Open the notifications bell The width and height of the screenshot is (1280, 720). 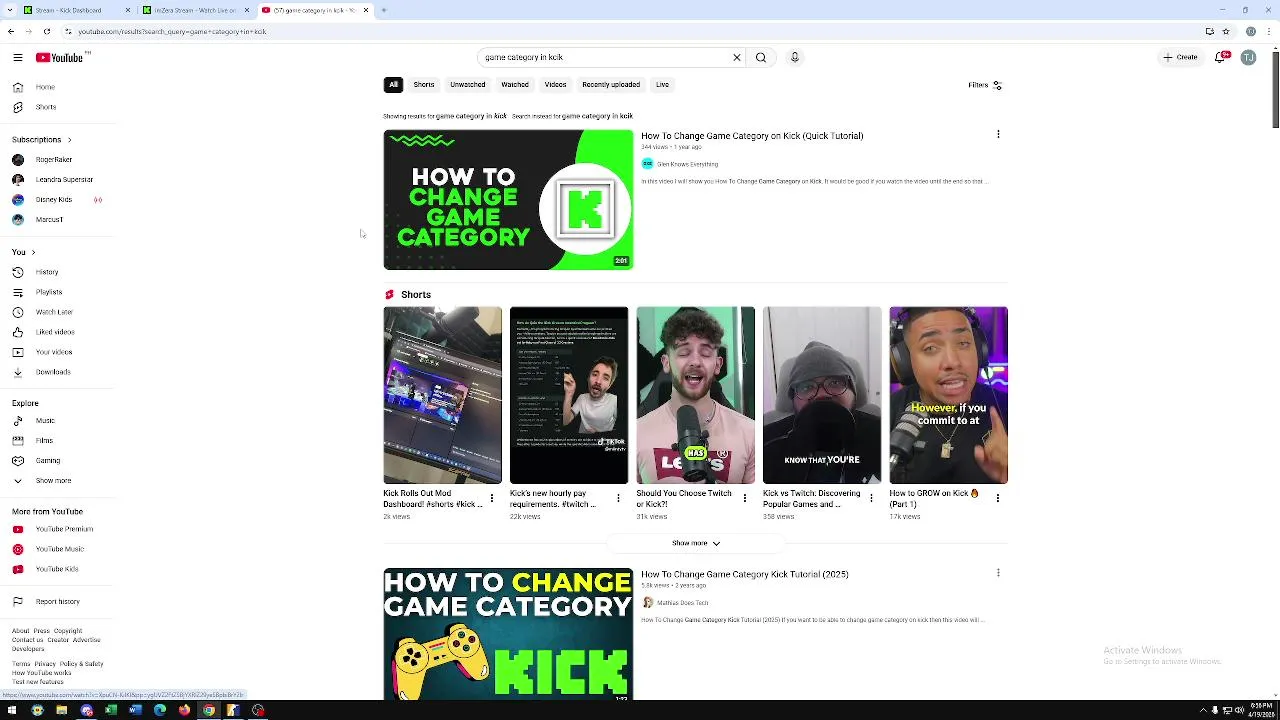tap(1221, 57)
